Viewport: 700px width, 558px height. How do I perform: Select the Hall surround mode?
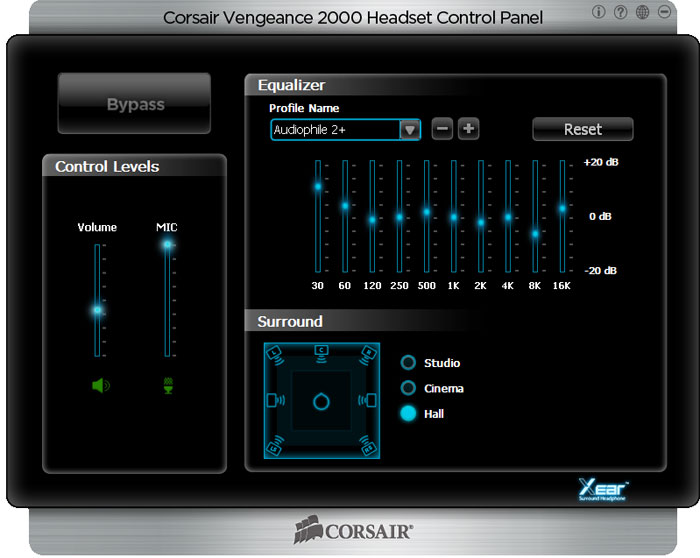click(x=408, y=413)
